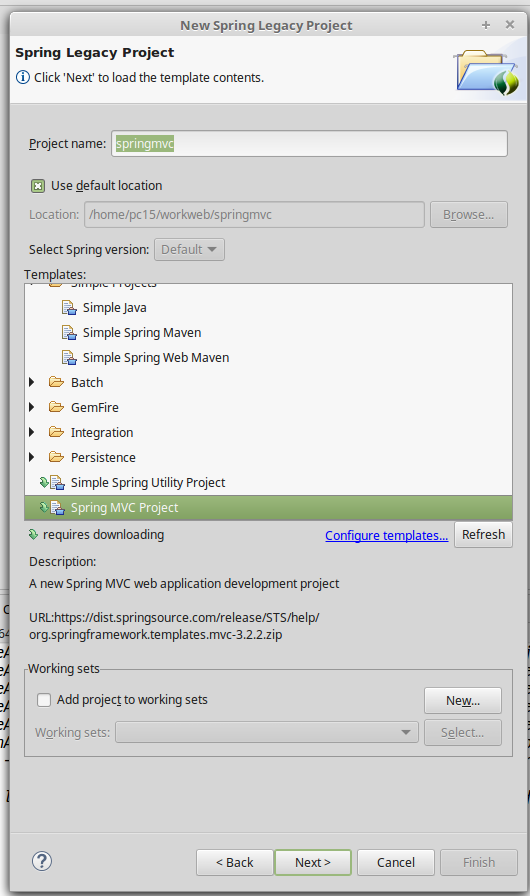The image size is (530, 896).
Task: Expand the Persistence tree node
Action: tap(32, 457)
